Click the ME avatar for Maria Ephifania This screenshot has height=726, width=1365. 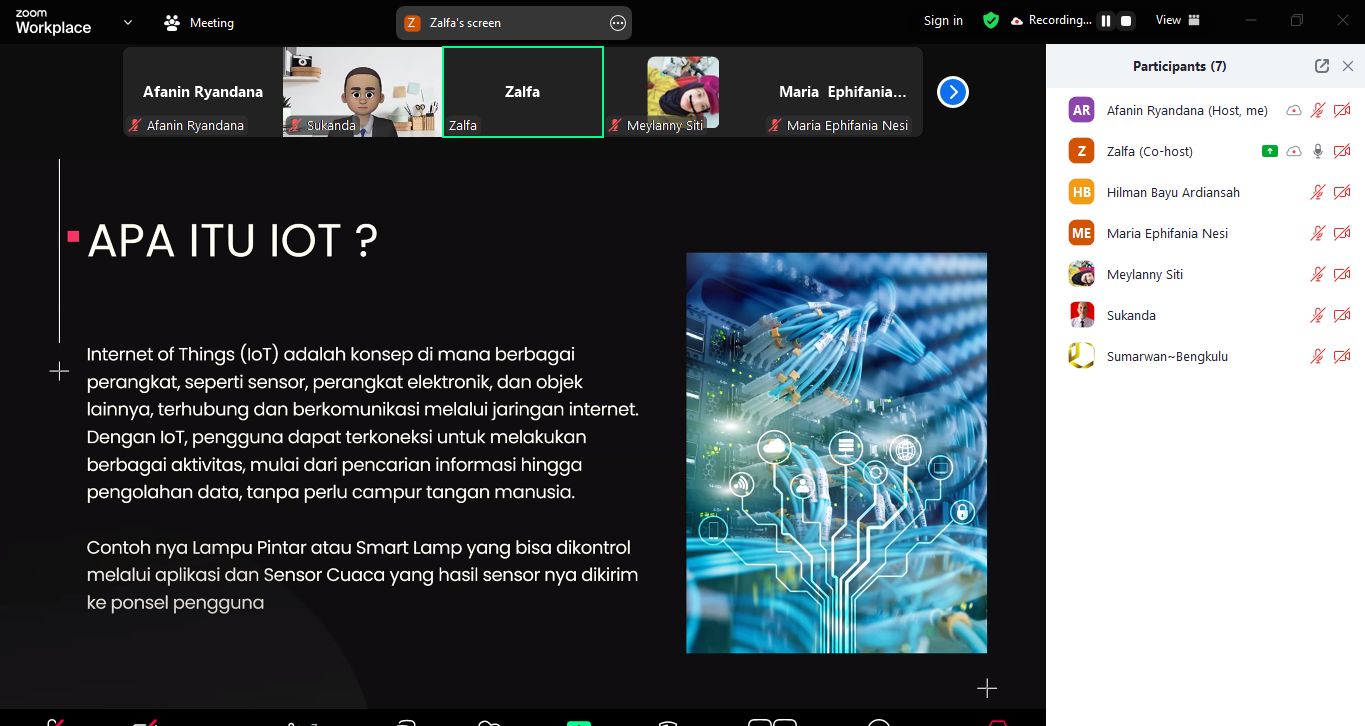pos(1081,233)
